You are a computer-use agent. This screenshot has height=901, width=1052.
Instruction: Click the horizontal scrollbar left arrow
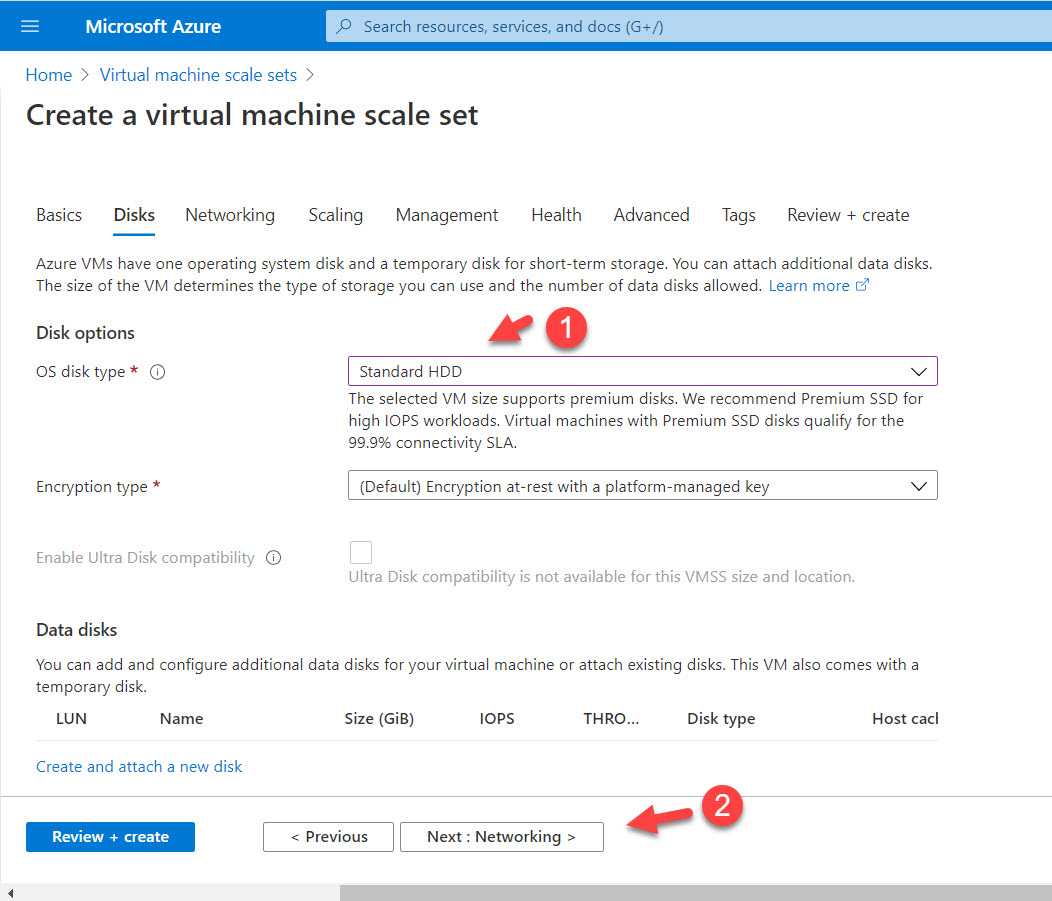[10, 892]
